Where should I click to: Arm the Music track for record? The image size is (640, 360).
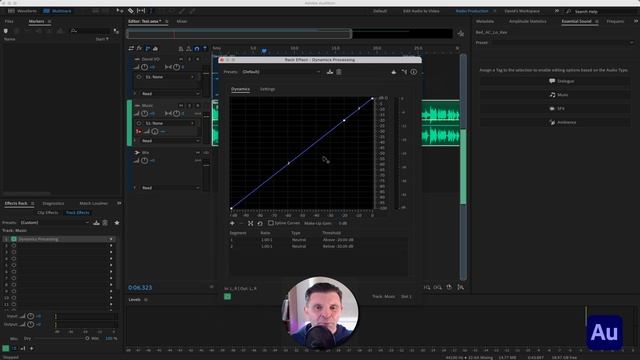[x=198, y=106]
